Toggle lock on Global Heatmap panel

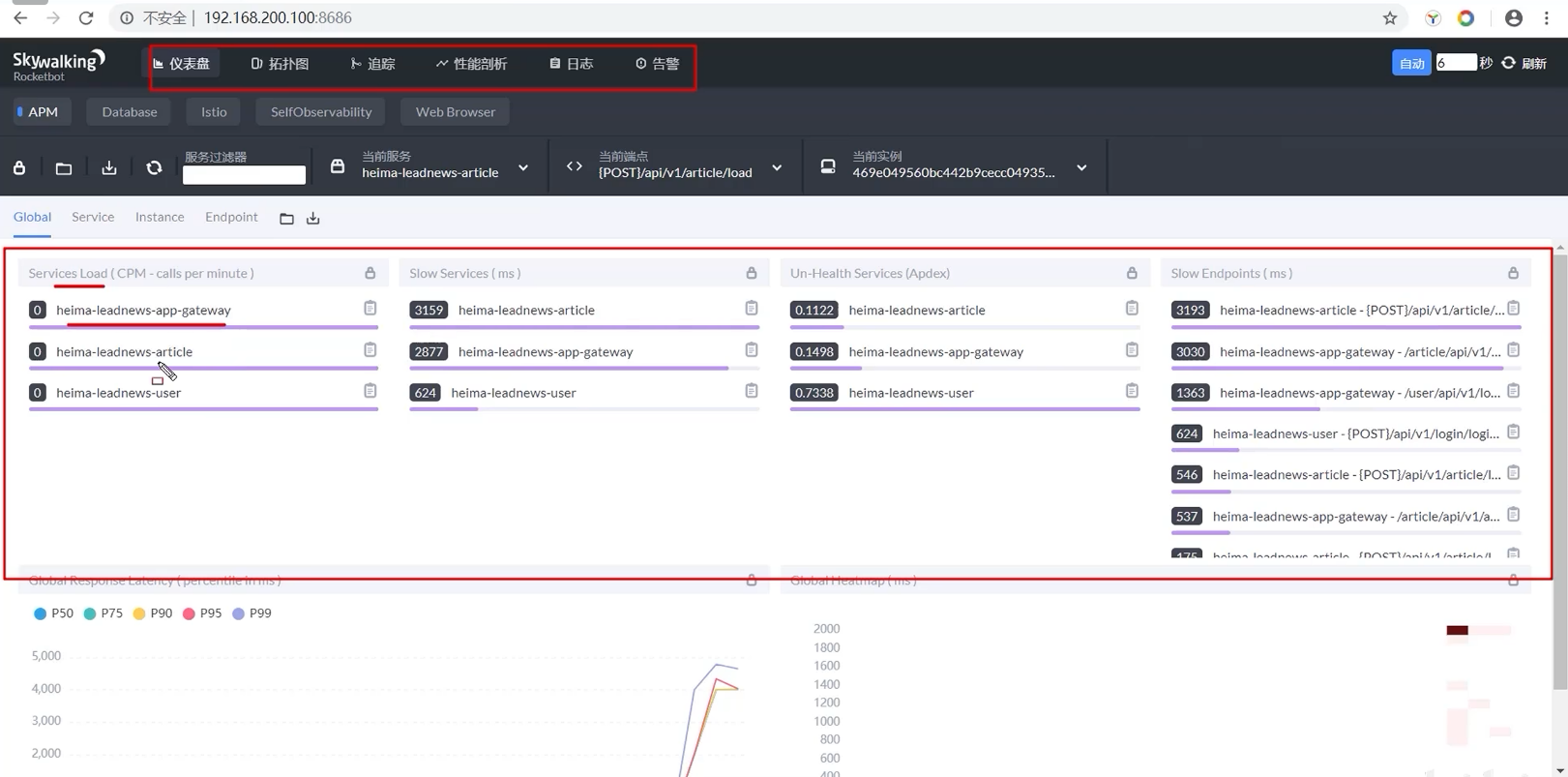coord(1513,581)
